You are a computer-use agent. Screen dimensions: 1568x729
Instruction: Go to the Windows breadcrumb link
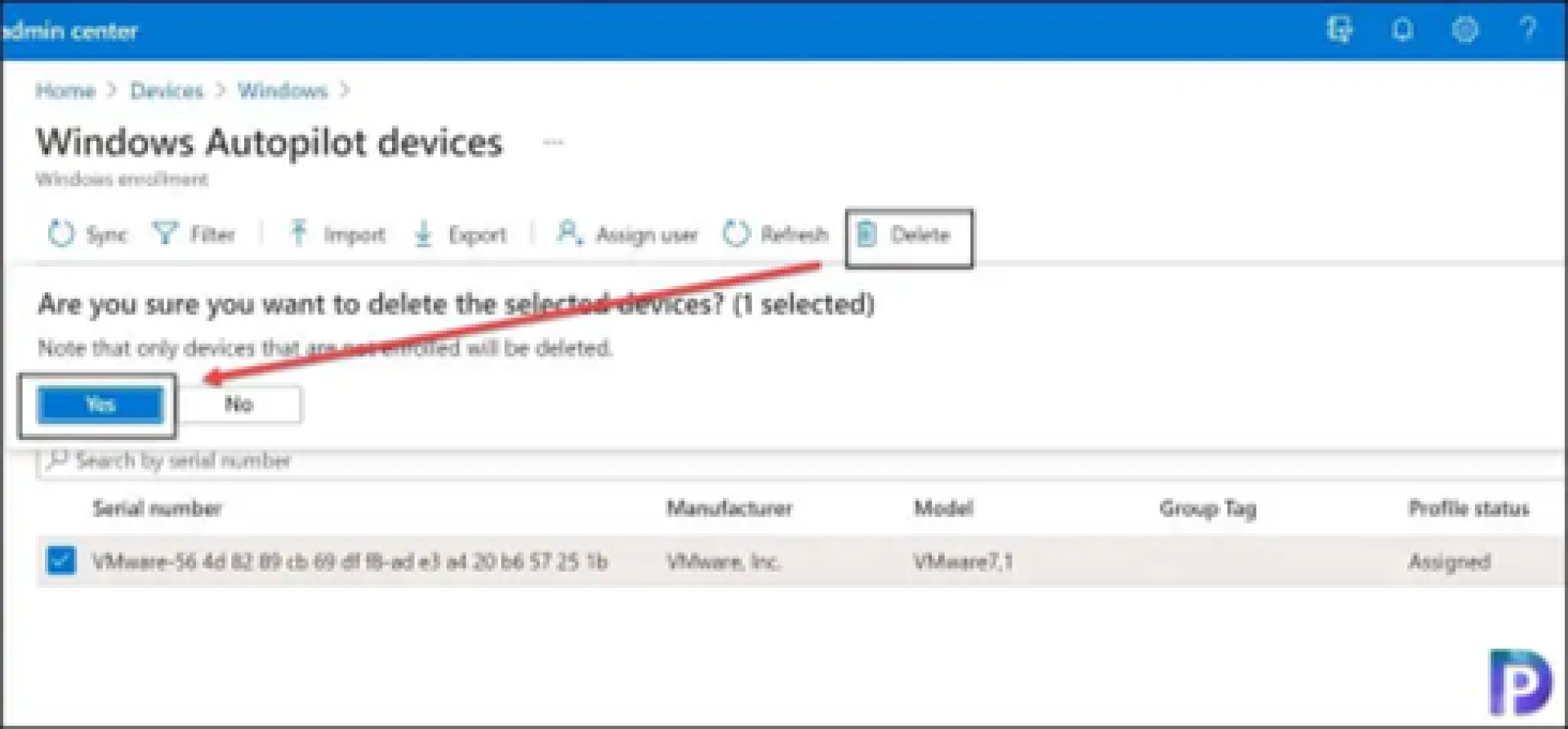pyautogui.click(x=283, y=91)
